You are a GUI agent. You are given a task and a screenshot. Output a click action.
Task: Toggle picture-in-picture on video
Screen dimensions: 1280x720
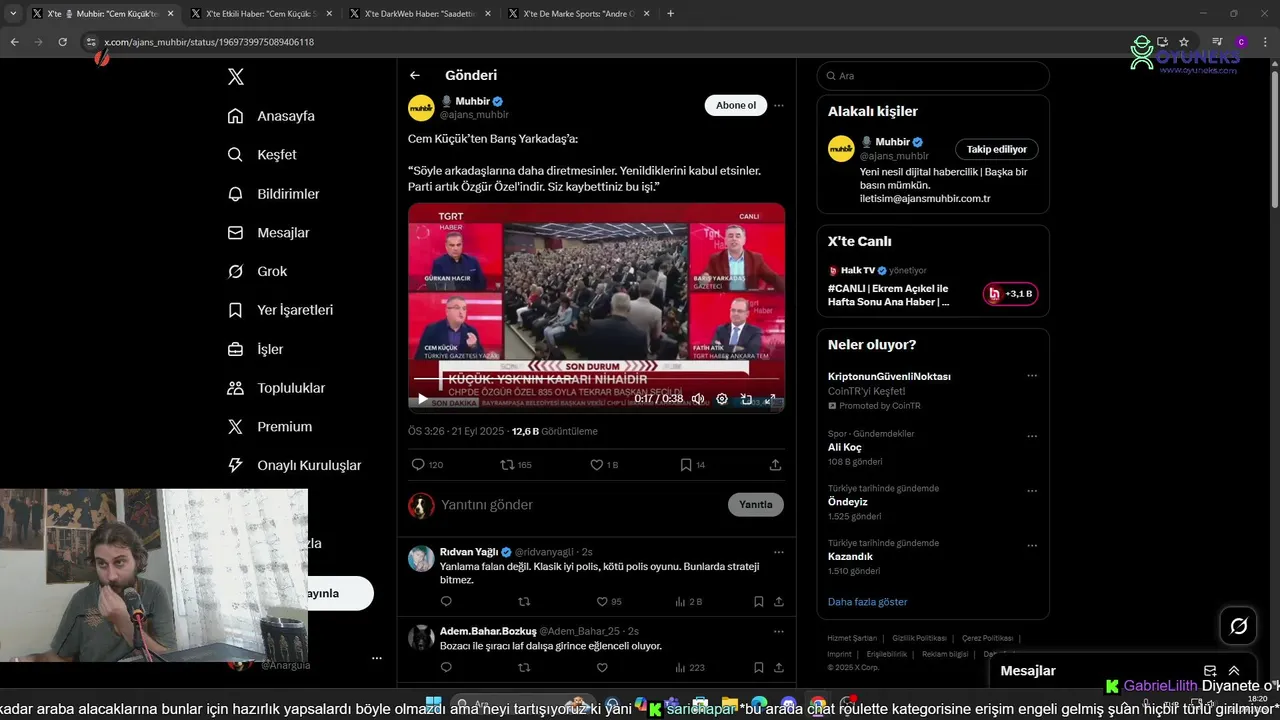[746, 399]
